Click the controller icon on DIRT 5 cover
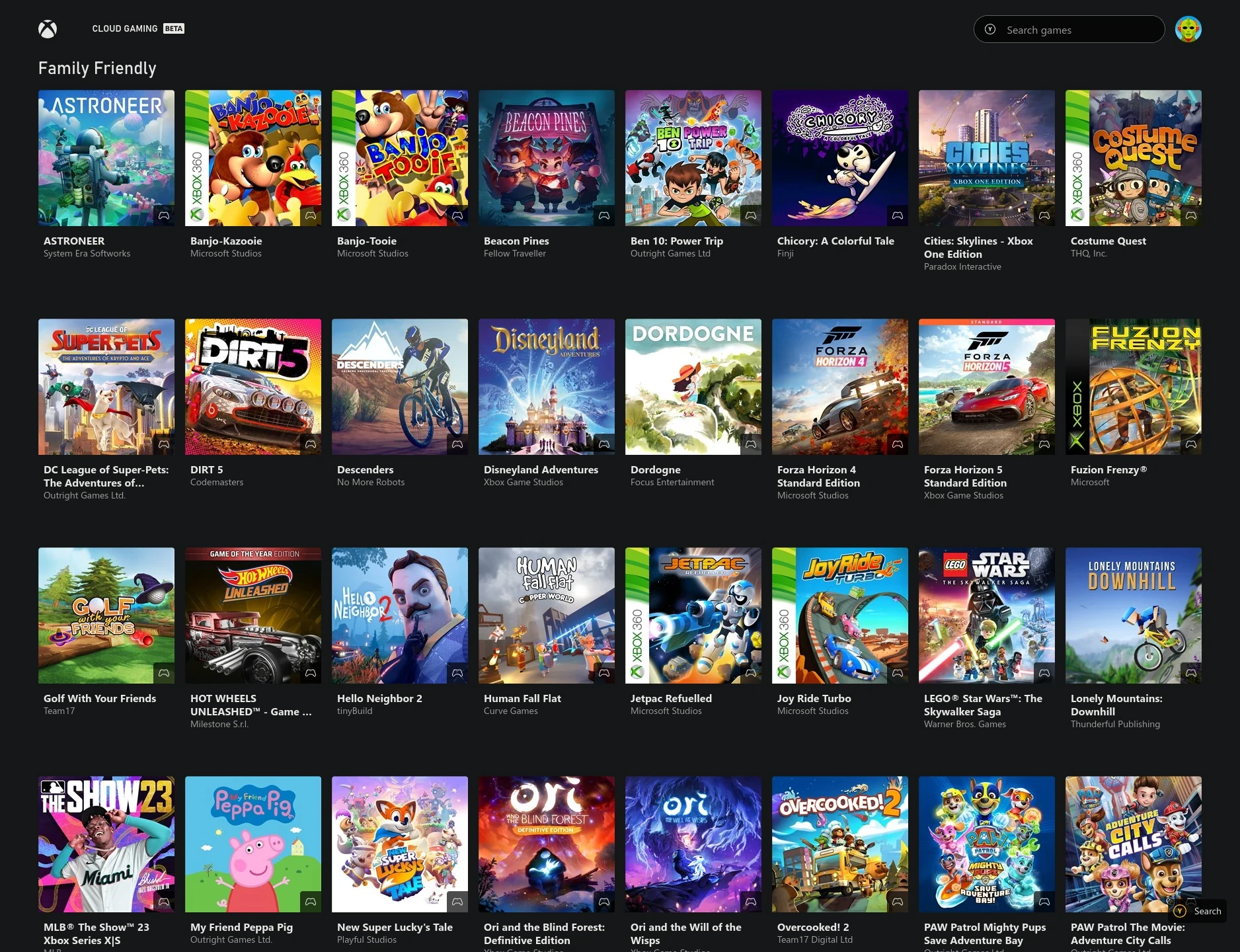Image resolution: width=1240 pixels, height=952 pixels. 311,444
